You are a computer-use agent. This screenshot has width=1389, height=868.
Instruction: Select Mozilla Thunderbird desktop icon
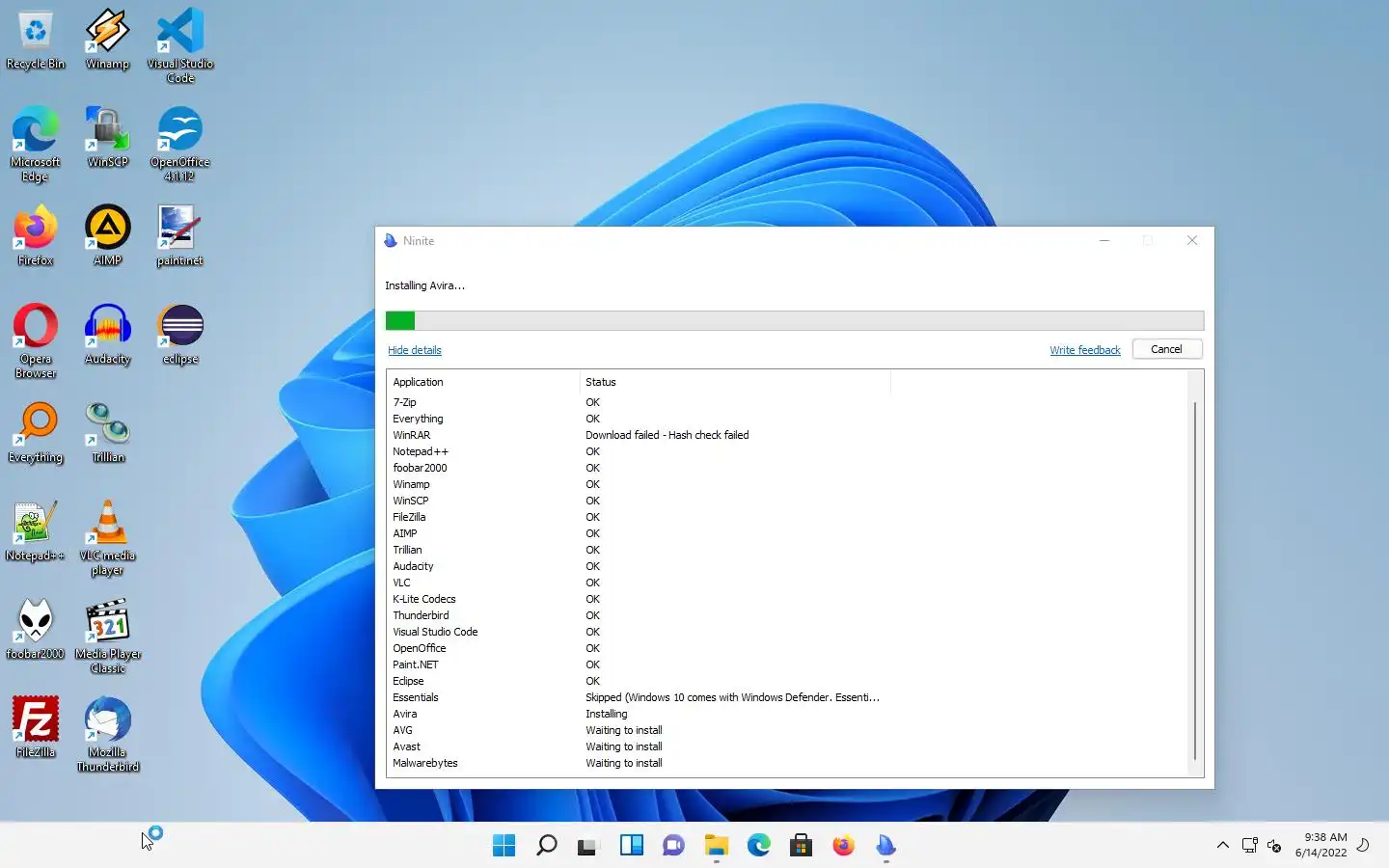click(x=107, y=735)
